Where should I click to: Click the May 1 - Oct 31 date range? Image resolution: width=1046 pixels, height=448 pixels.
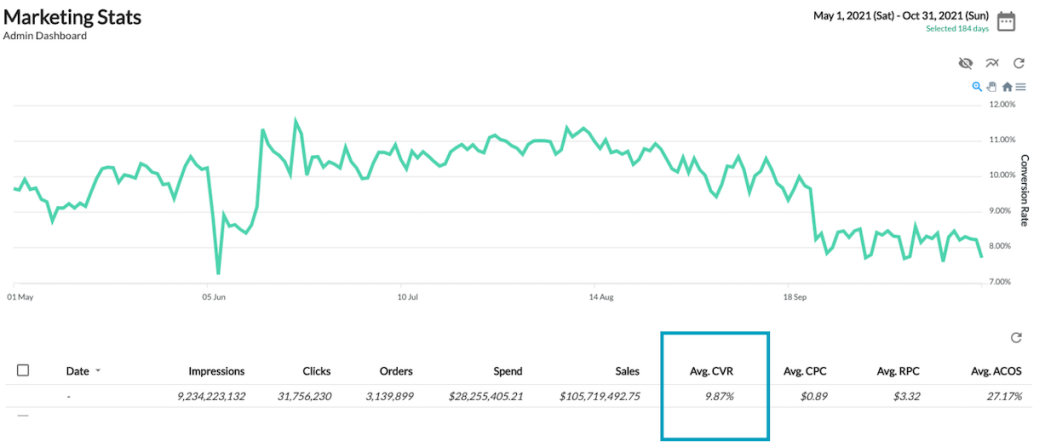click(900, 16)
